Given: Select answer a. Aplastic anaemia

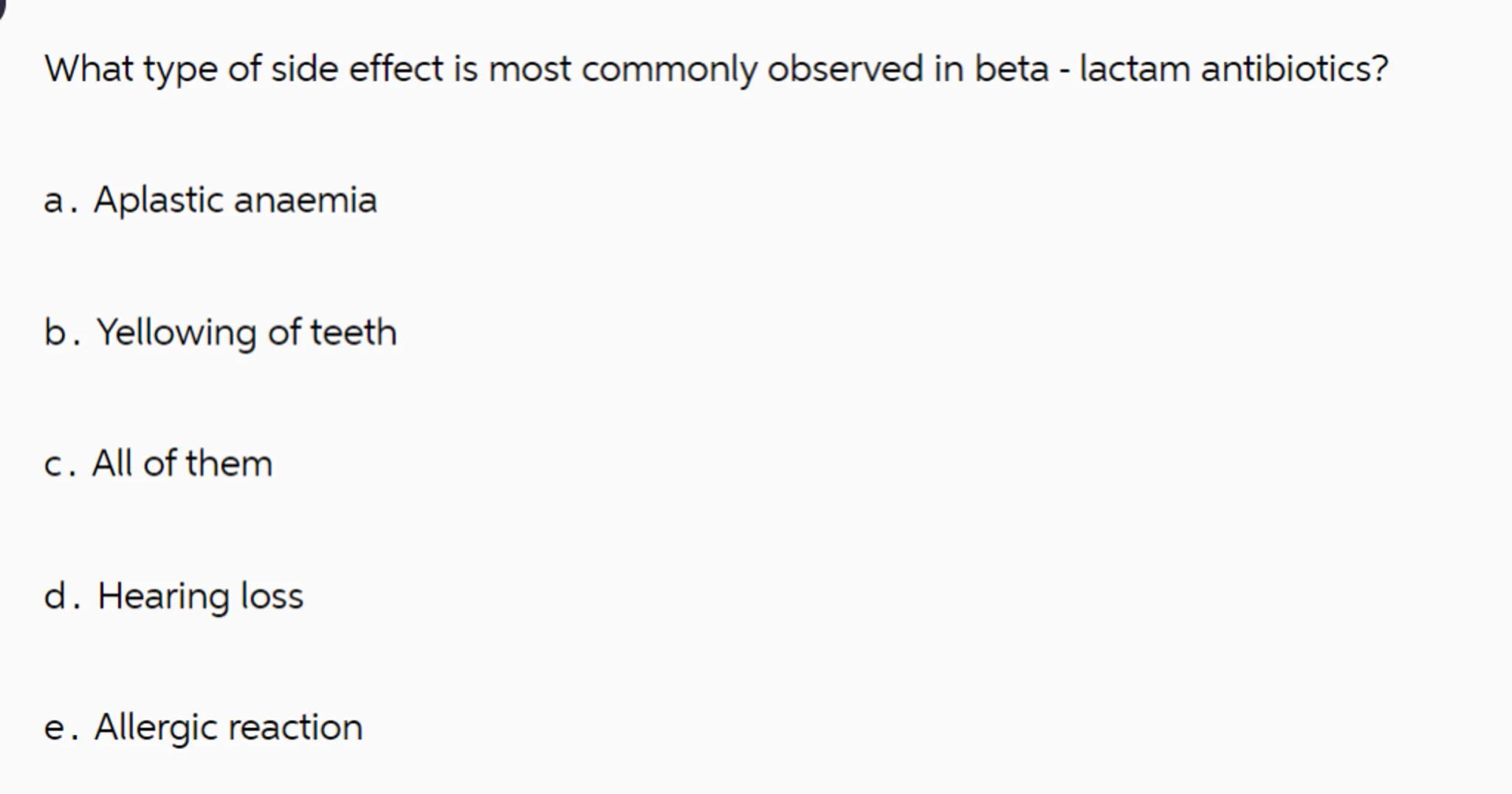Looking at the screenshot, I should (235, 200).
